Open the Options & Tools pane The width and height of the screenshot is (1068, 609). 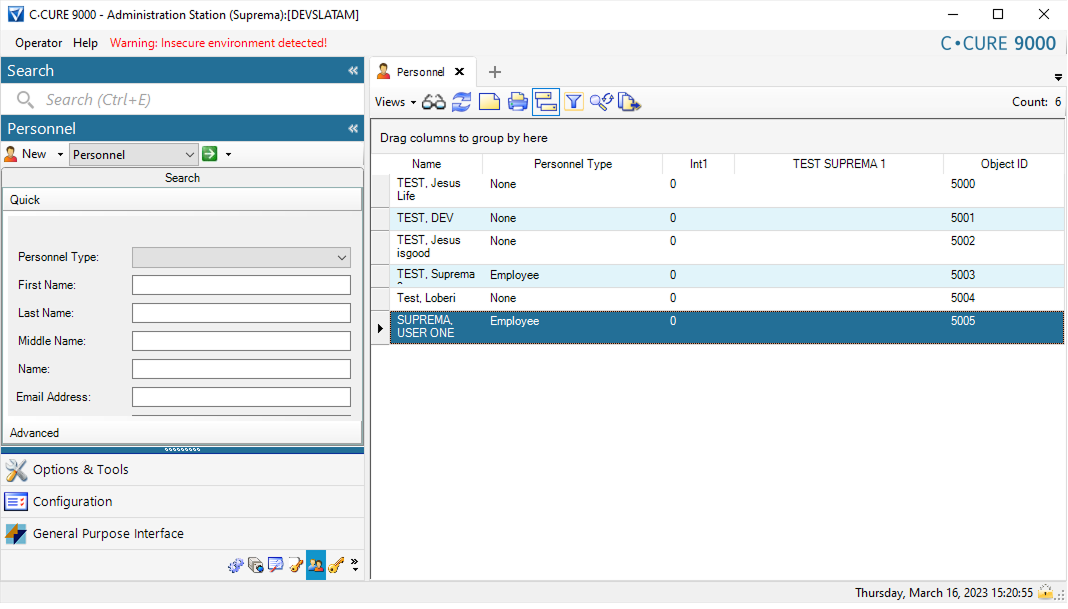pyautogui.click(x=80, y=470)
